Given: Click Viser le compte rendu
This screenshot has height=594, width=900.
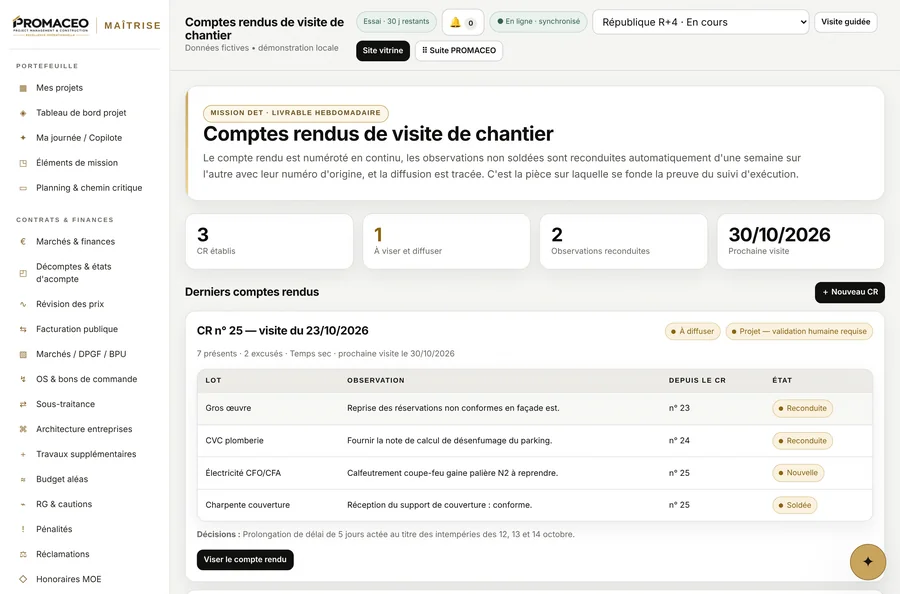Looking at the screenshot, I should pos(245,560).
